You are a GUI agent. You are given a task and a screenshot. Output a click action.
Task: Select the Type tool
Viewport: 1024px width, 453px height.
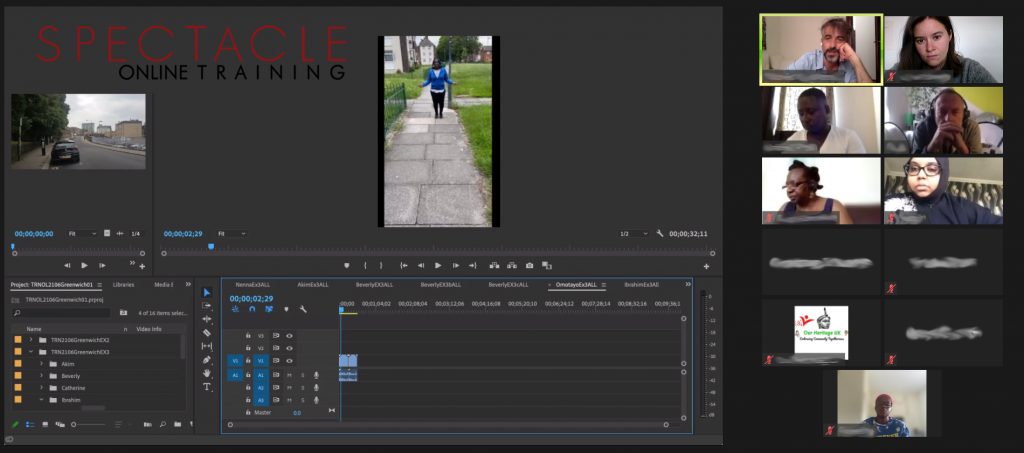pyautogui.click(x=206, y=386)
